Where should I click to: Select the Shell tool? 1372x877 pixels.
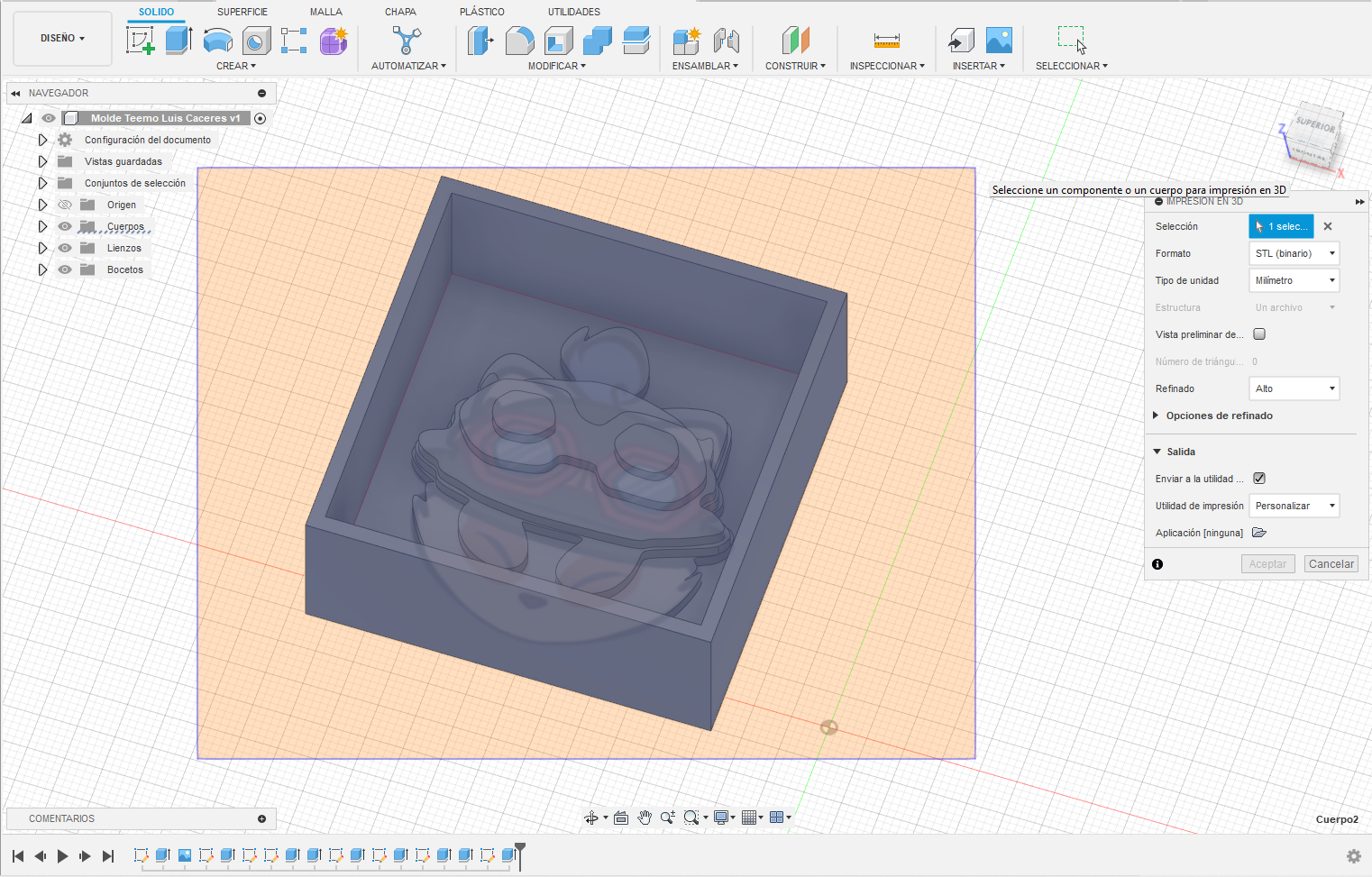click(559, 41)
